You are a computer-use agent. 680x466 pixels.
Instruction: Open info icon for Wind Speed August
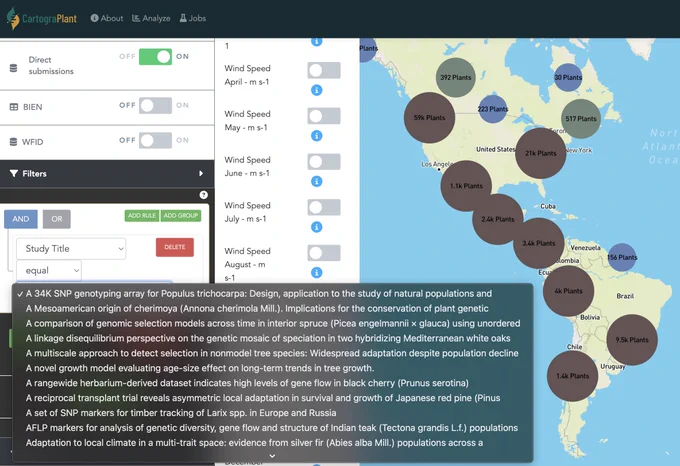[x=317, y=272]
